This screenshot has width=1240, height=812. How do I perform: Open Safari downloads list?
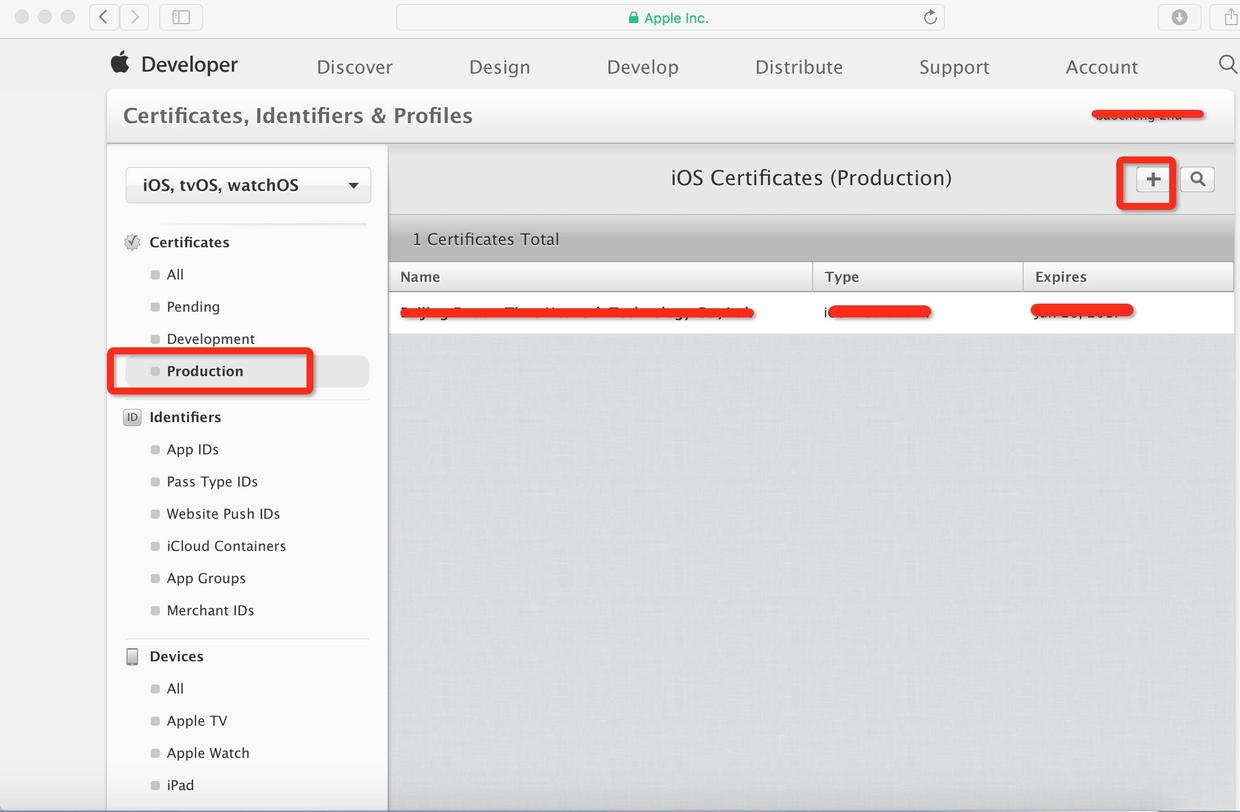coord(1180,17)
